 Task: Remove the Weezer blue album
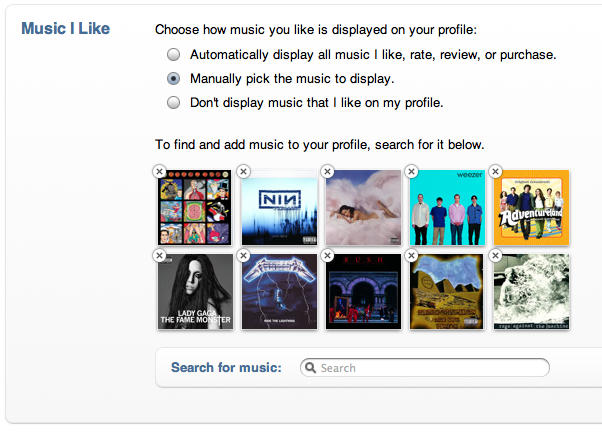(x=412, y=172)
